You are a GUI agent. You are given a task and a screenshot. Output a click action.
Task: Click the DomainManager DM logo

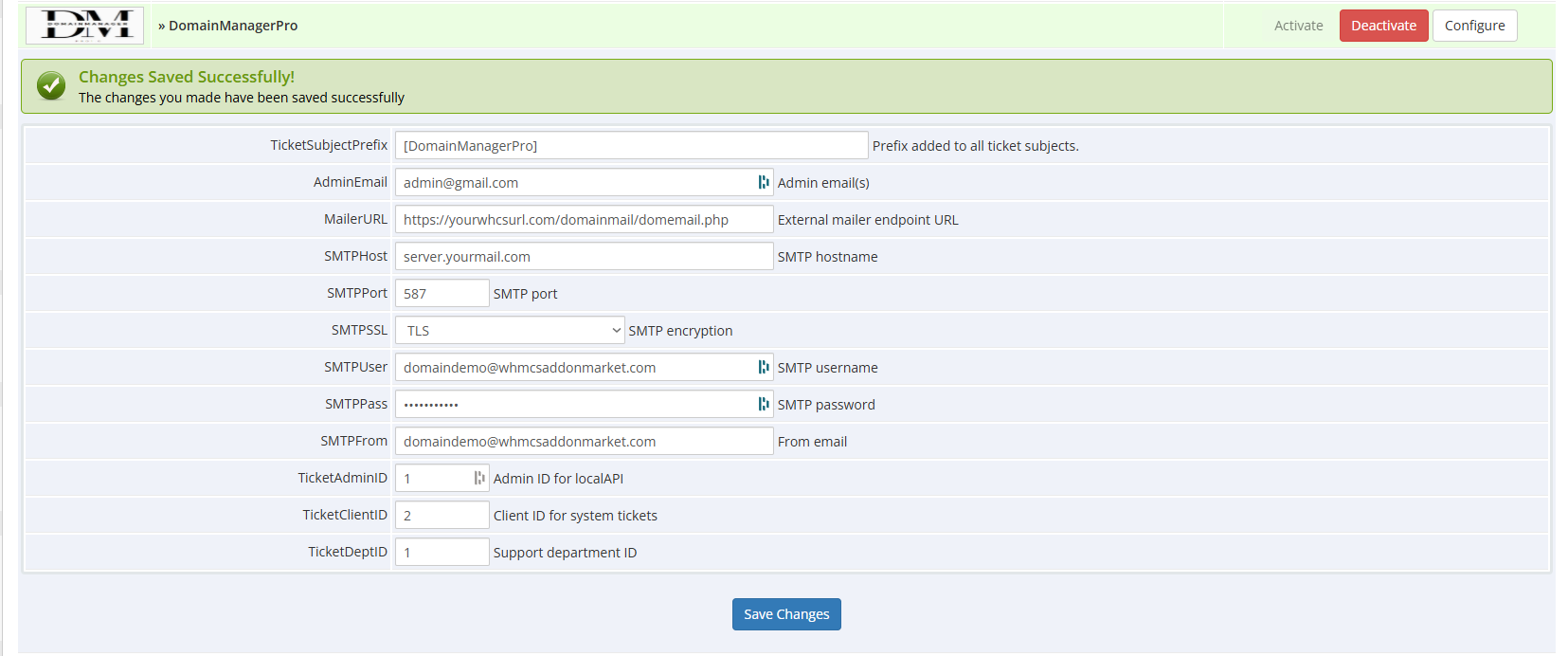(x=84, y=26)
